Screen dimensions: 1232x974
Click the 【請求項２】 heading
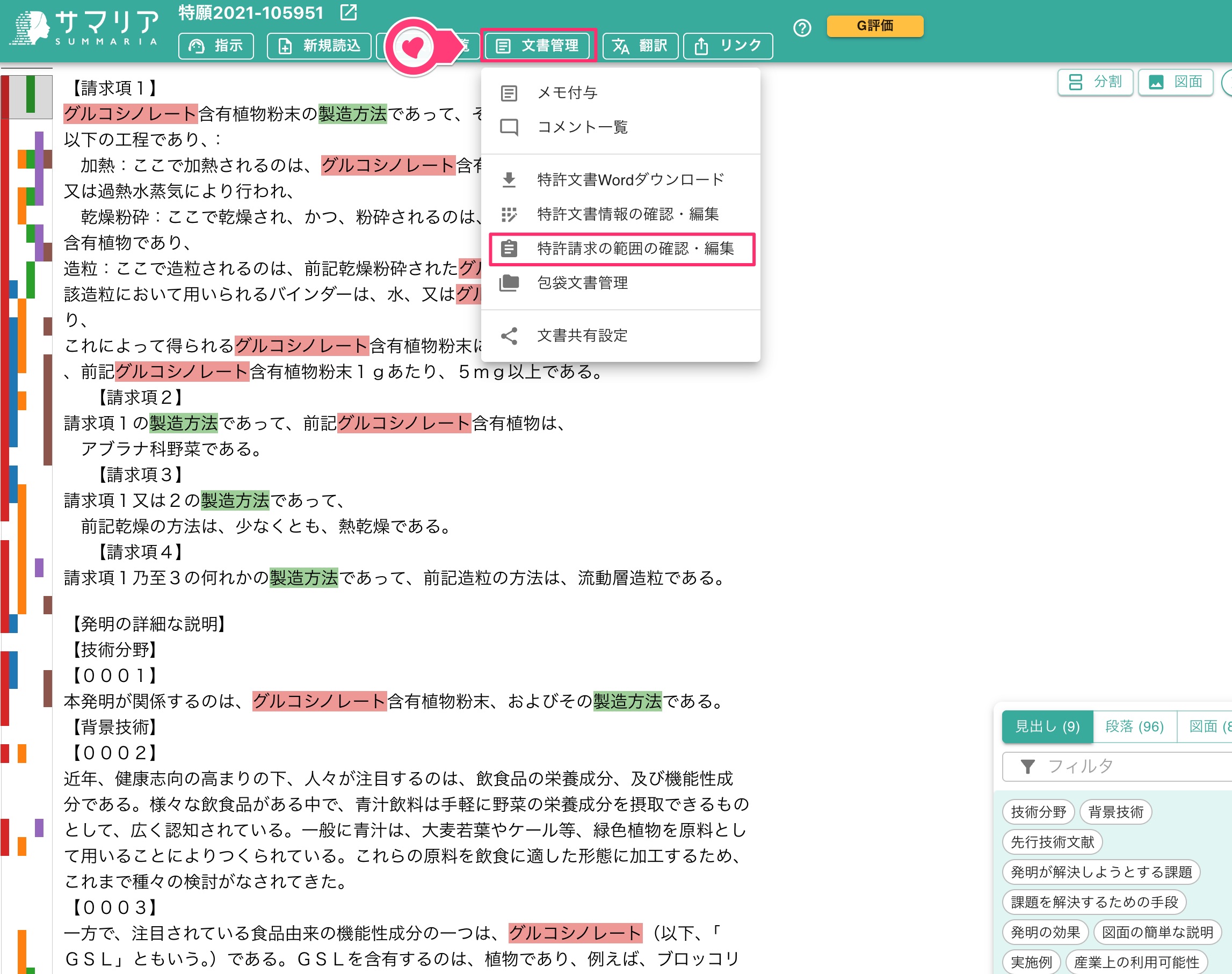[x=140, y=397]
